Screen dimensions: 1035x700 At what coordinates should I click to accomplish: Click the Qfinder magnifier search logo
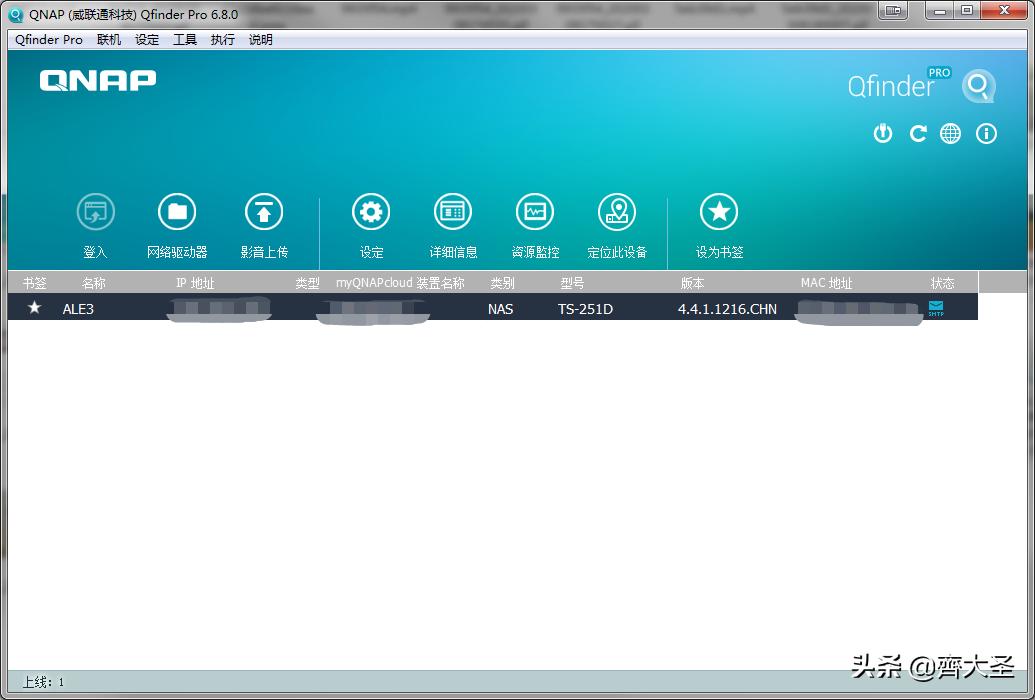pos(978,87)
